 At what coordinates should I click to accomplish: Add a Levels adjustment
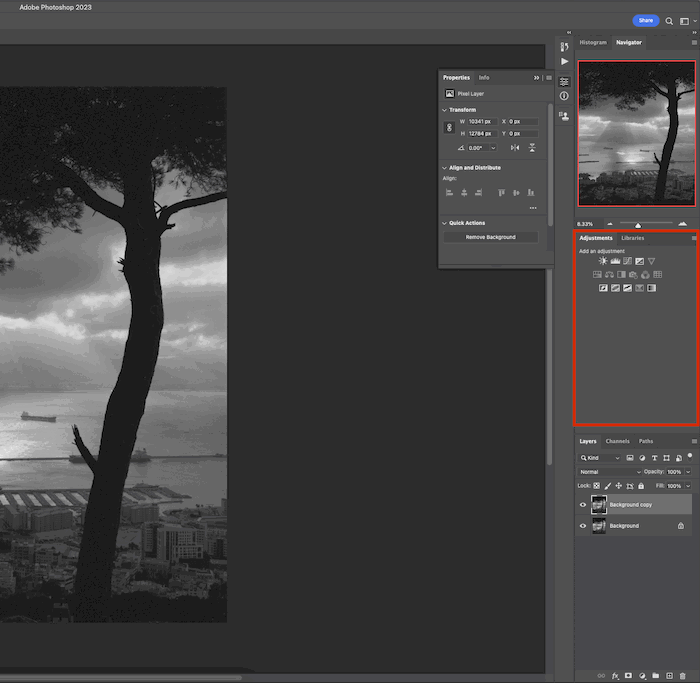pos(615,261)
